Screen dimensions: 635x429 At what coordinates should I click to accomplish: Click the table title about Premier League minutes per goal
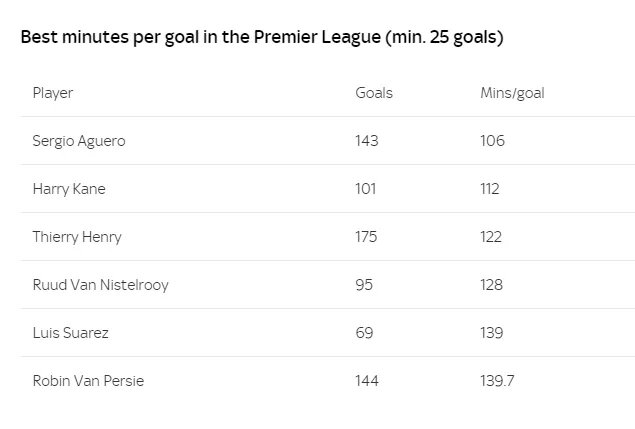tap(262, 37)
